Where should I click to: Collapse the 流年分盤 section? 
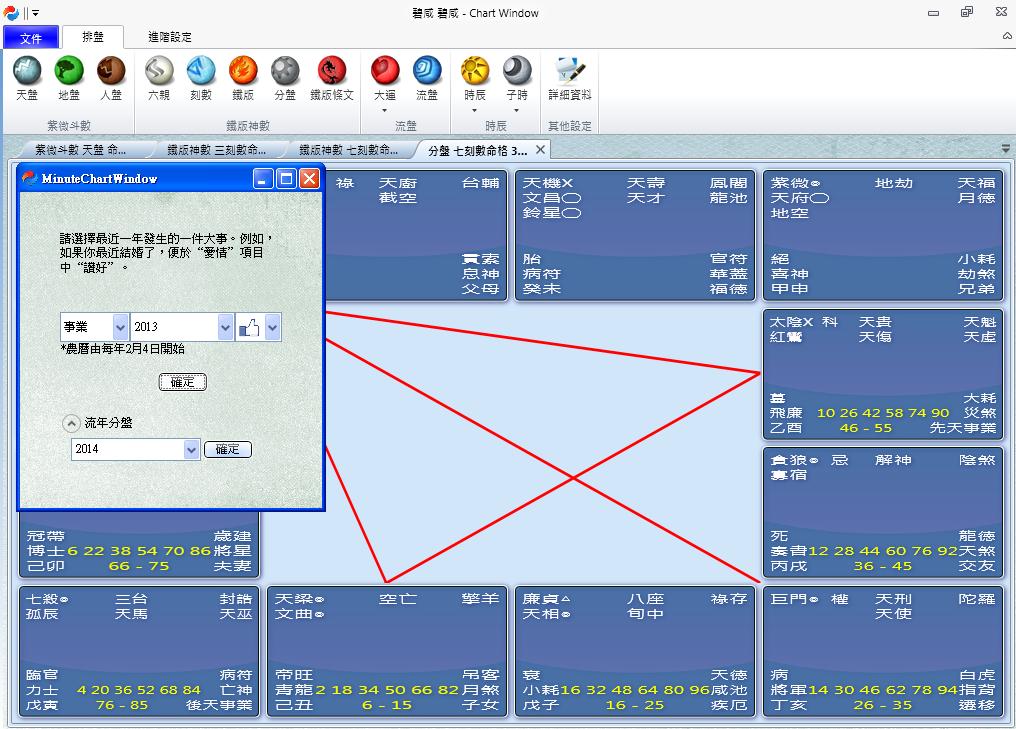[x=70, y=423]
